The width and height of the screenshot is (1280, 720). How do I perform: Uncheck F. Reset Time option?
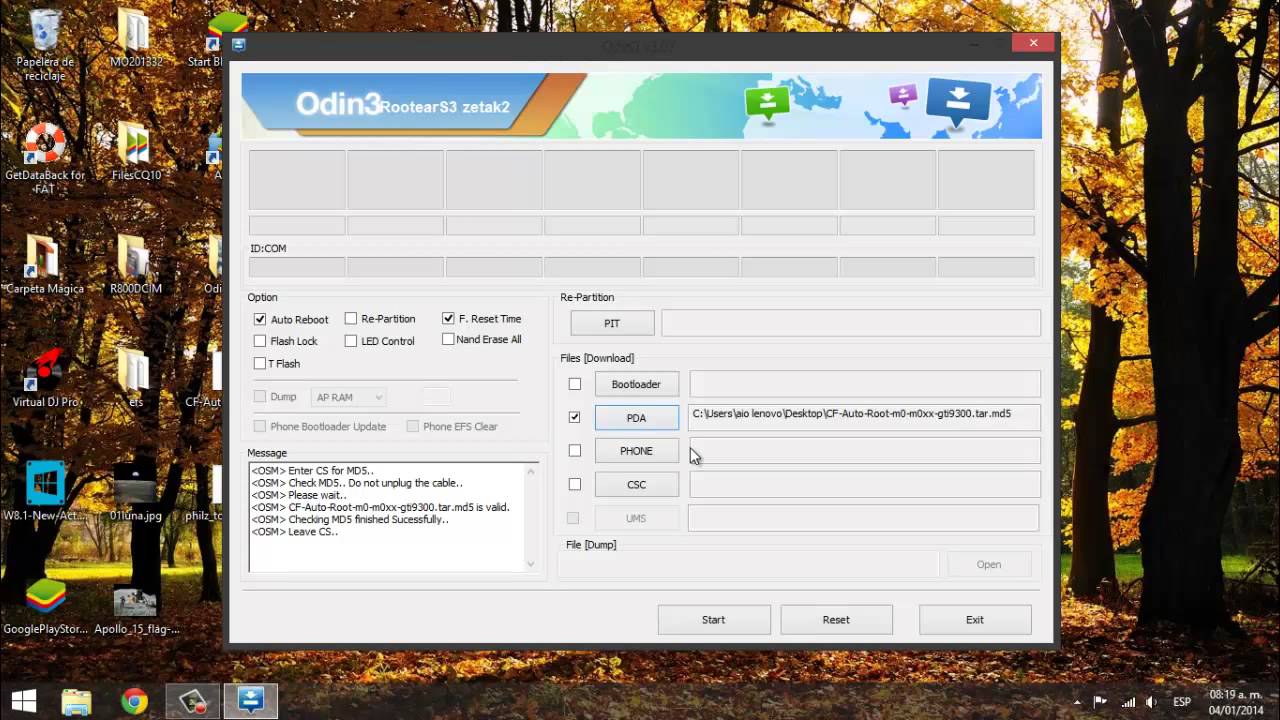[x=448, y=318]
